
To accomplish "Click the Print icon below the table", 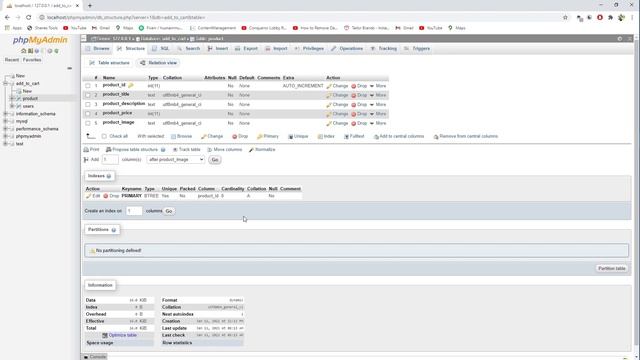I will tap(86, 150).
